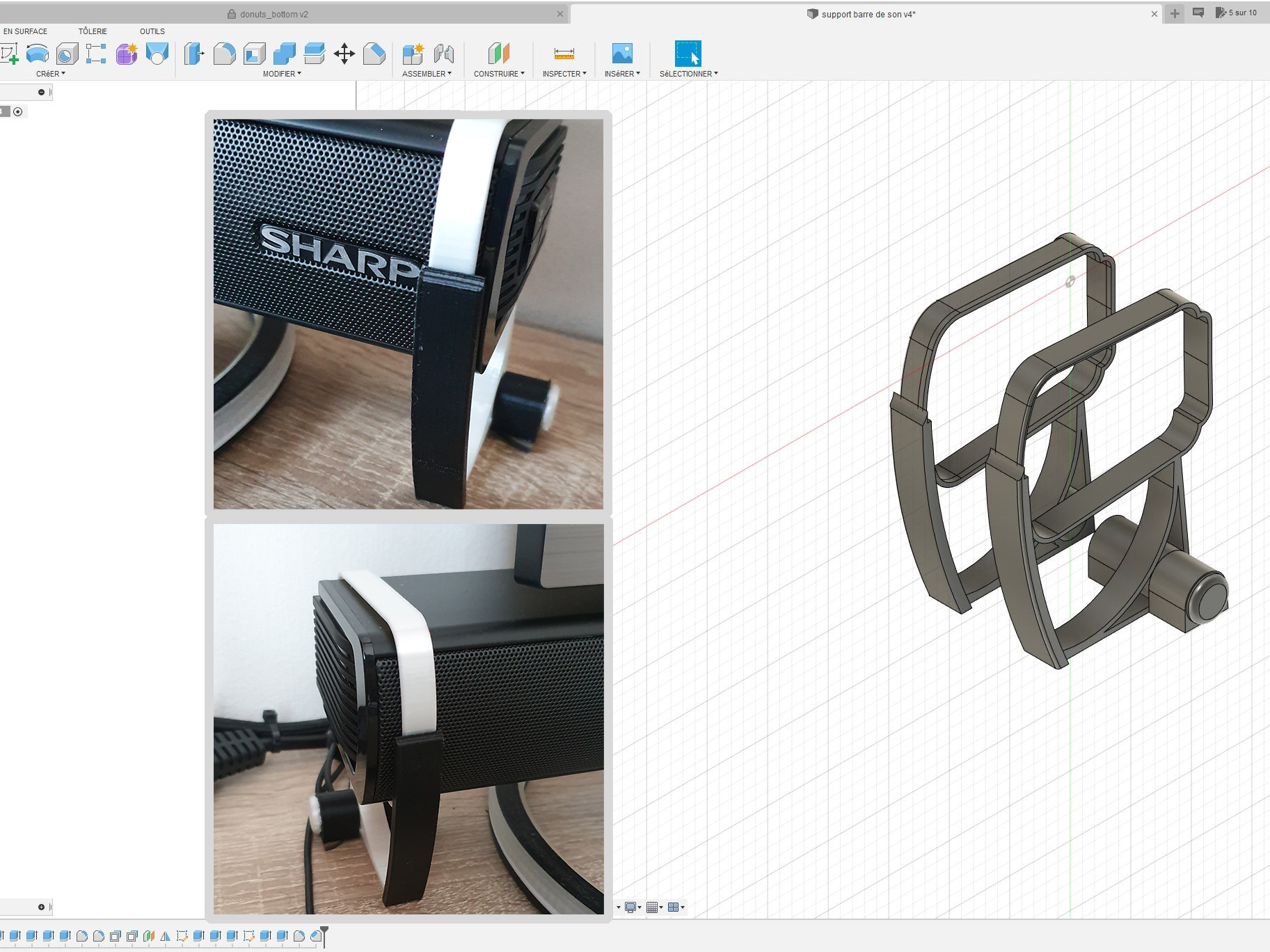Select the Move/Copy arrows tool
Screen dimensions: 1270x952
[x=344, y=54]
